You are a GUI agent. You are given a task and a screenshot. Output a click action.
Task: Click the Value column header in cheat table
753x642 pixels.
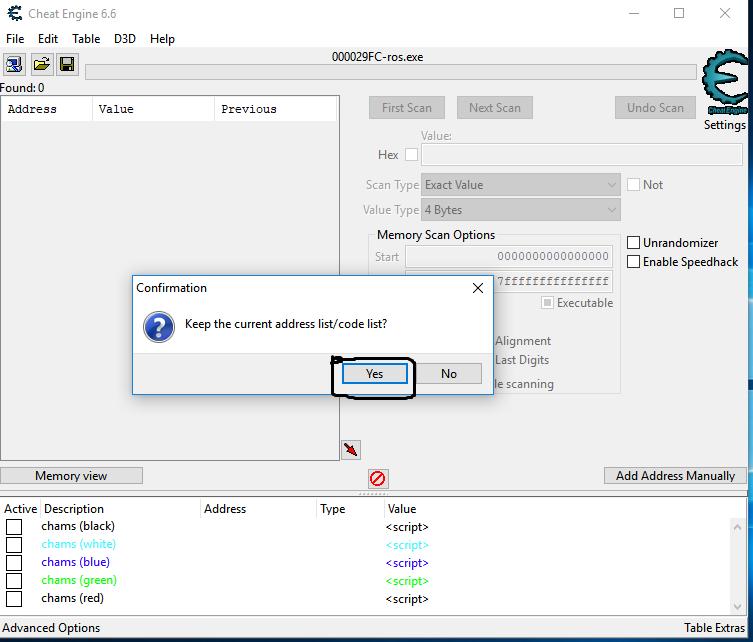(x=402, y=509)
